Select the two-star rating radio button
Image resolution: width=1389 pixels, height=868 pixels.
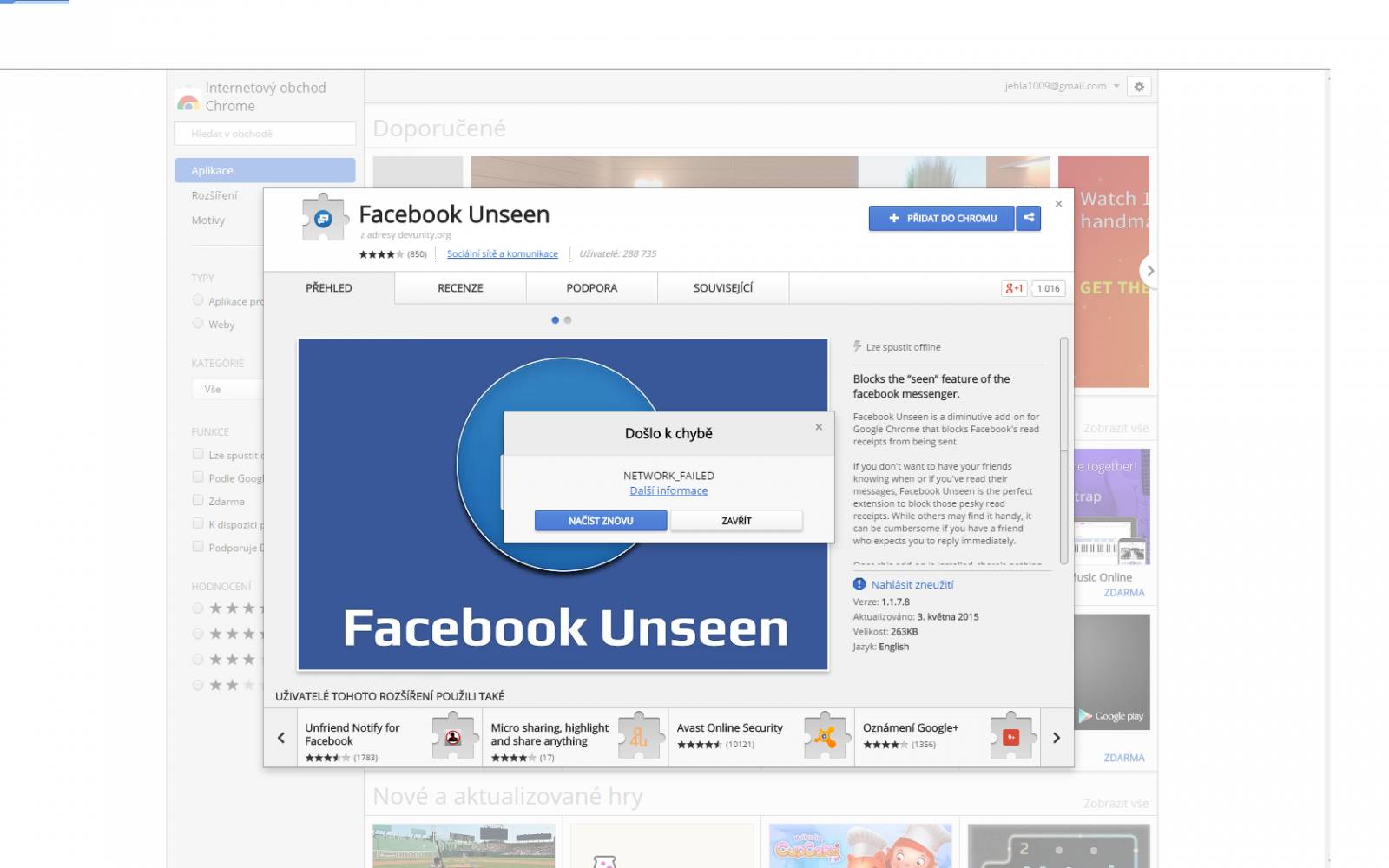[198, 685]
